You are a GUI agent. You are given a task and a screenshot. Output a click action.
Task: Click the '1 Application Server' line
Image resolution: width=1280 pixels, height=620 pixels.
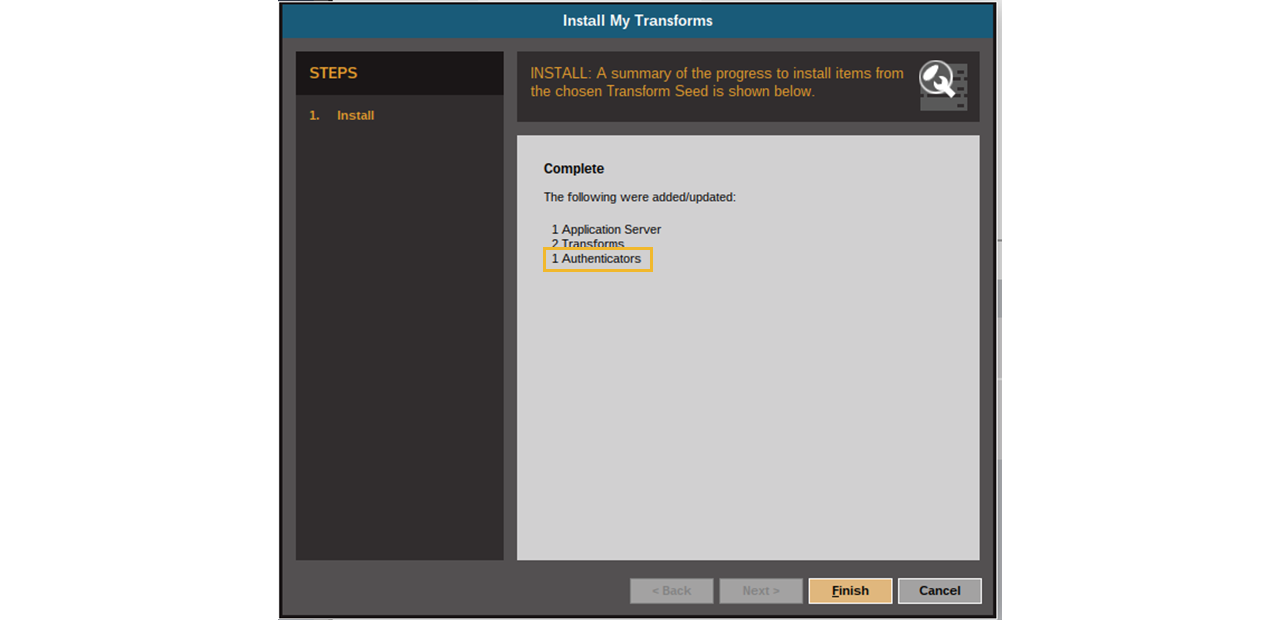click(x=606, y=229)
